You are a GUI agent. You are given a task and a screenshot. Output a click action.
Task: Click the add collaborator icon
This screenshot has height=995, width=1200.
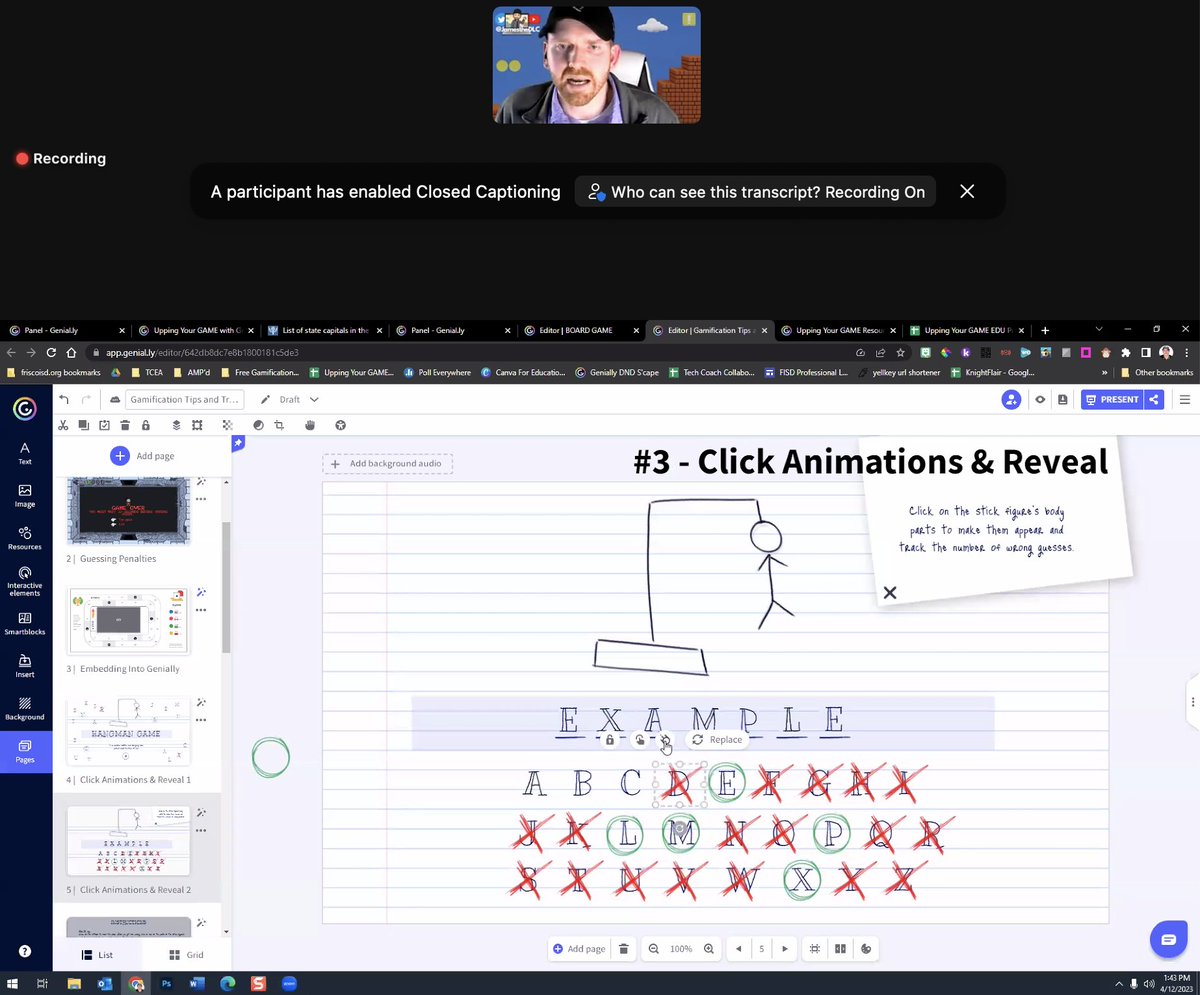coord(1011,399)
